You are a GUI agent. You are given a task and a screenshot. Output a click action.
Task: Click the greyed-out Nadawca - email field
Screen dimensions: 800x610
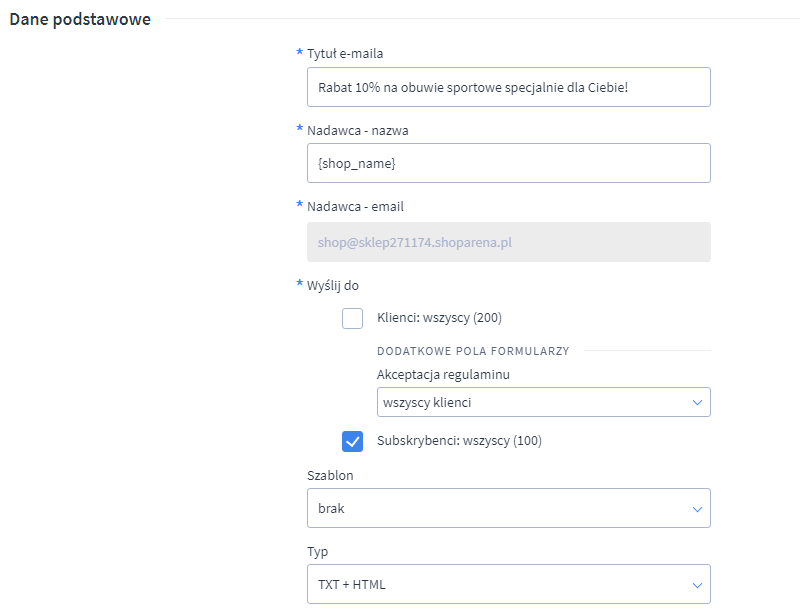pos(508,242)
